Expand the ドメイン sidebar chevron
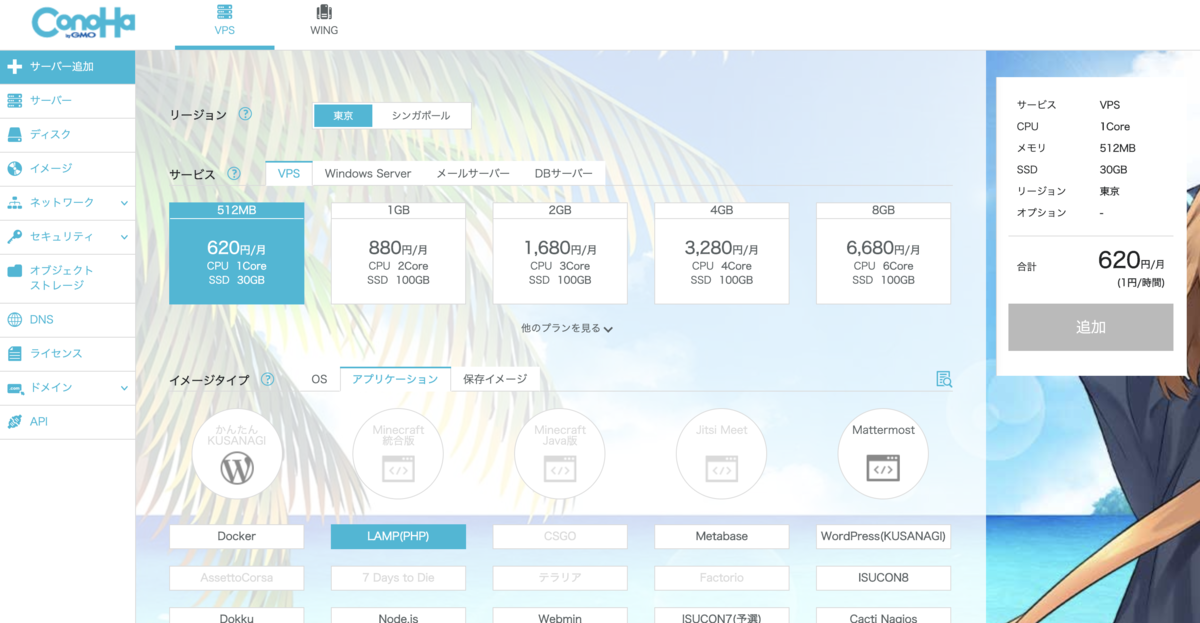Viewport: 1200px width, 623px height. click(124, 388)
